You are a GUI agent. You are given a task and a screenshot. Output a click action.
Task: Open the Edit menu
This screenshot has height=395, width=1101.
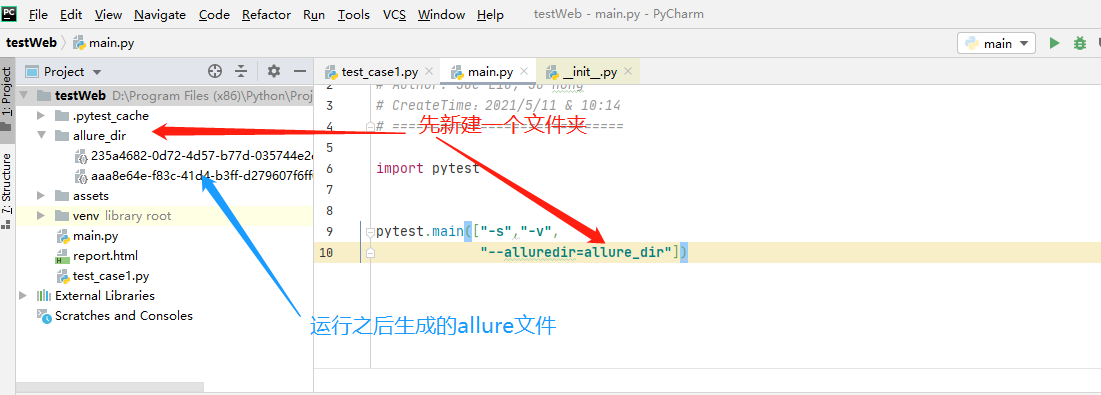click(70, 14)
